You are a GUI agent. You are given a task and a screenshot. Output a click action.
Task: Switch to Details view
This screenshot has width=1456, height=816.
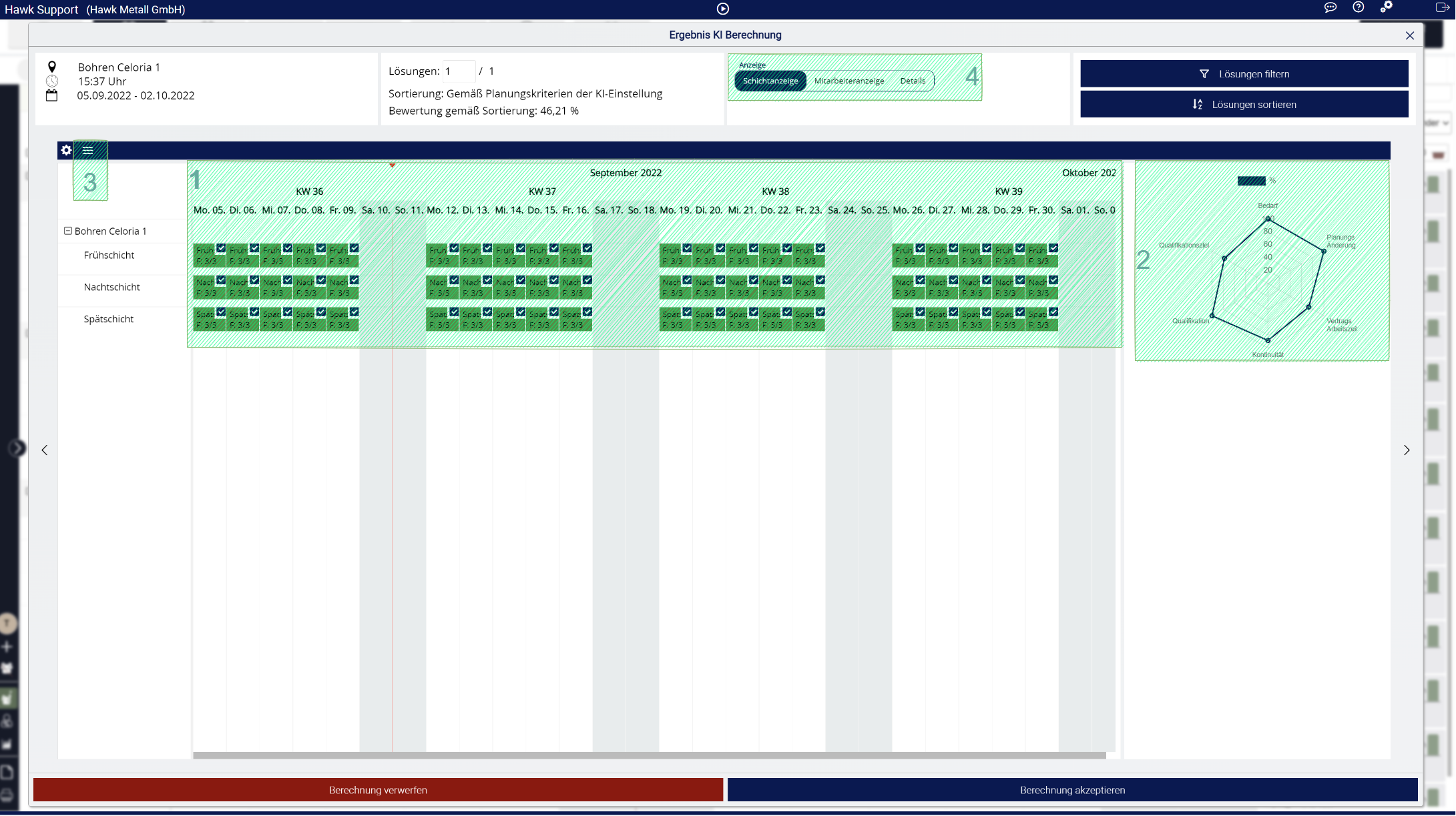[x=912, y=81]
